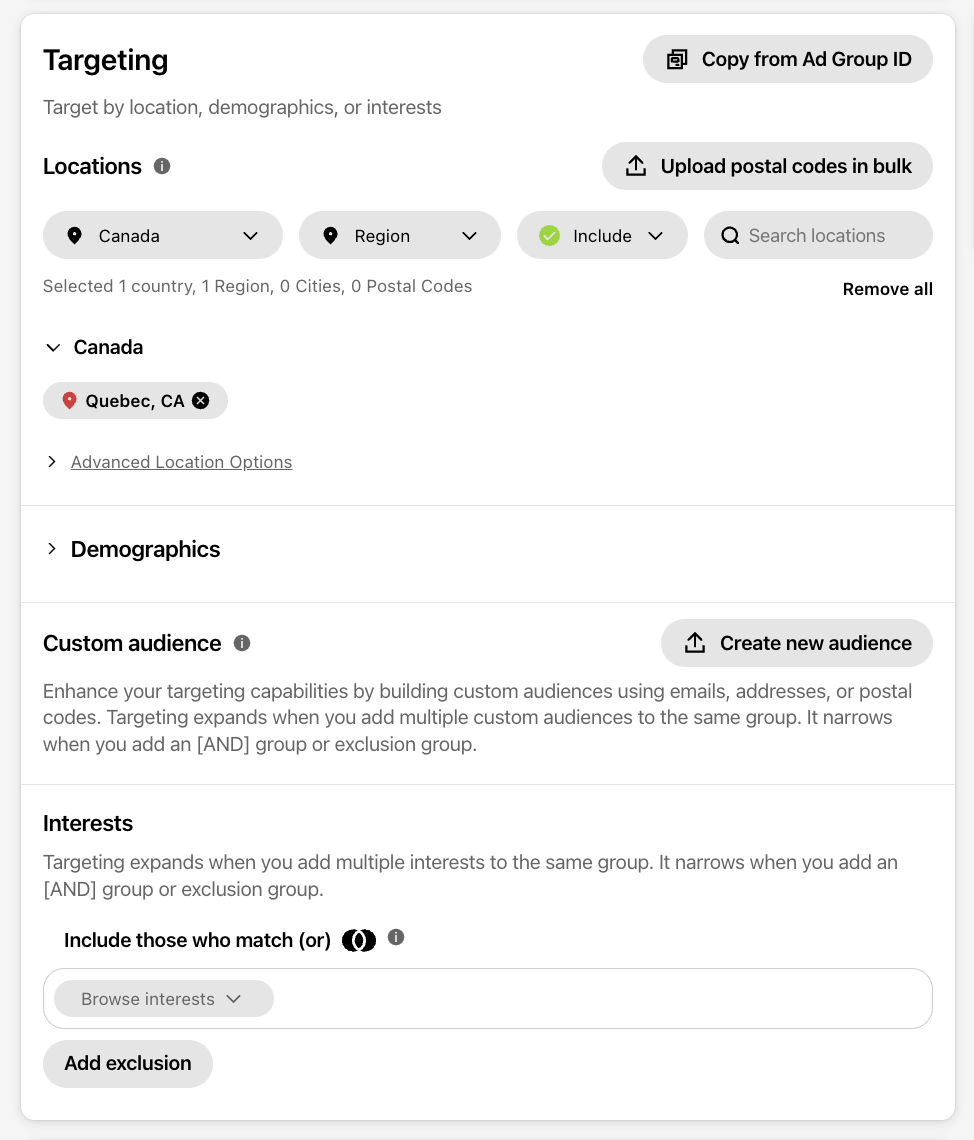This screenshot has height=1140, width=974.
Task: Click the copy icon in Copy from Ad Group ID
Action: (677, 60)
